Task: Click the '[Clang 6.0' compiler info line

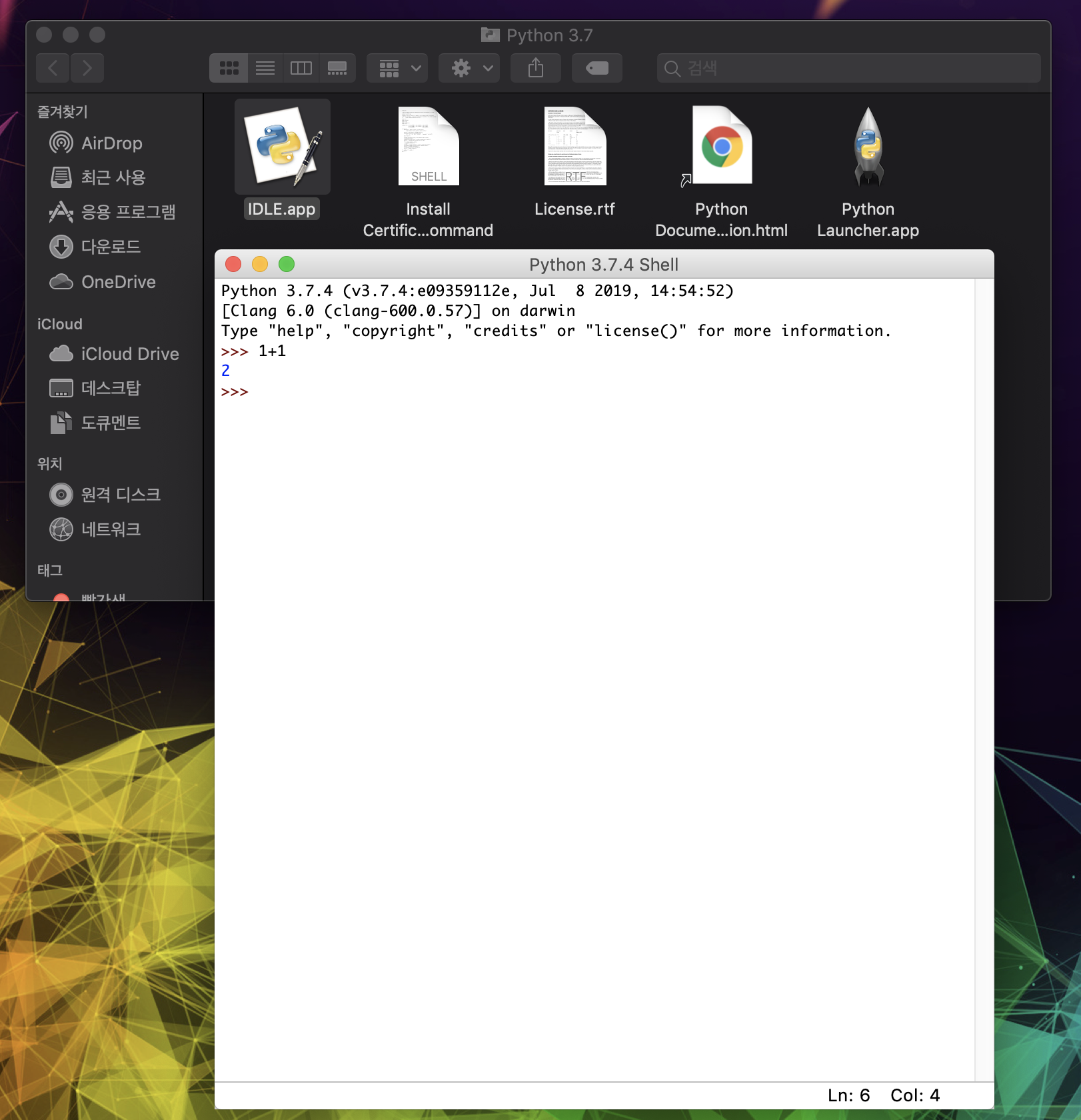Action: tap(398, 311)
